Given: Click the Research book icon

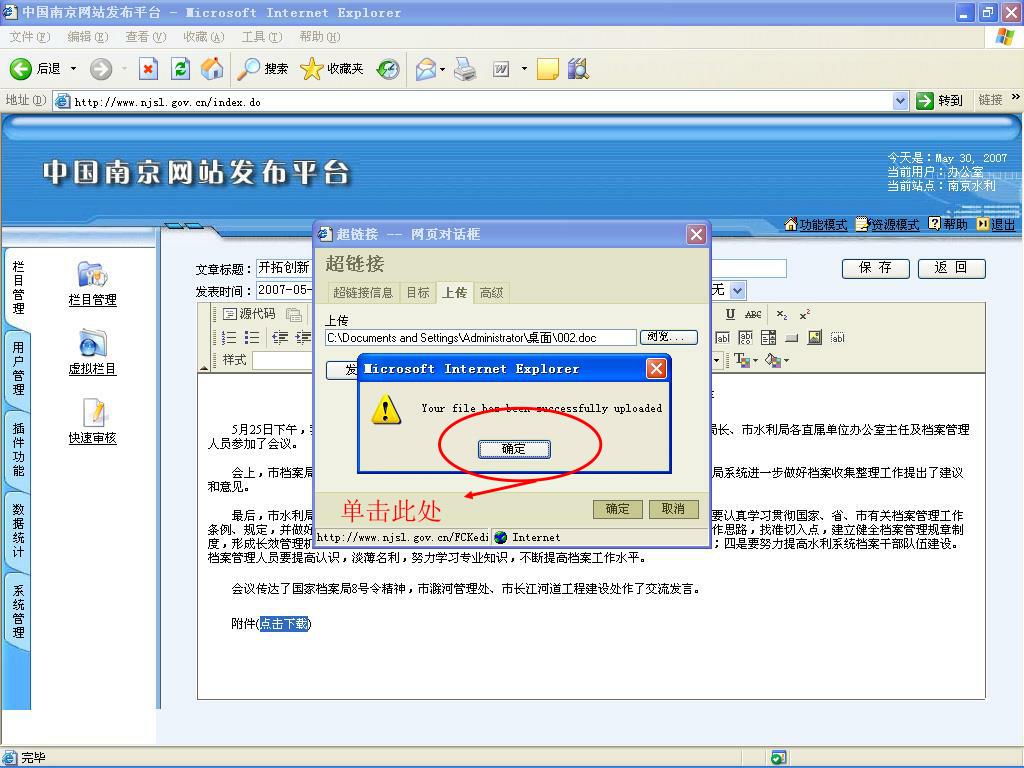Looking at the screenshot, I should pos(578,69).
